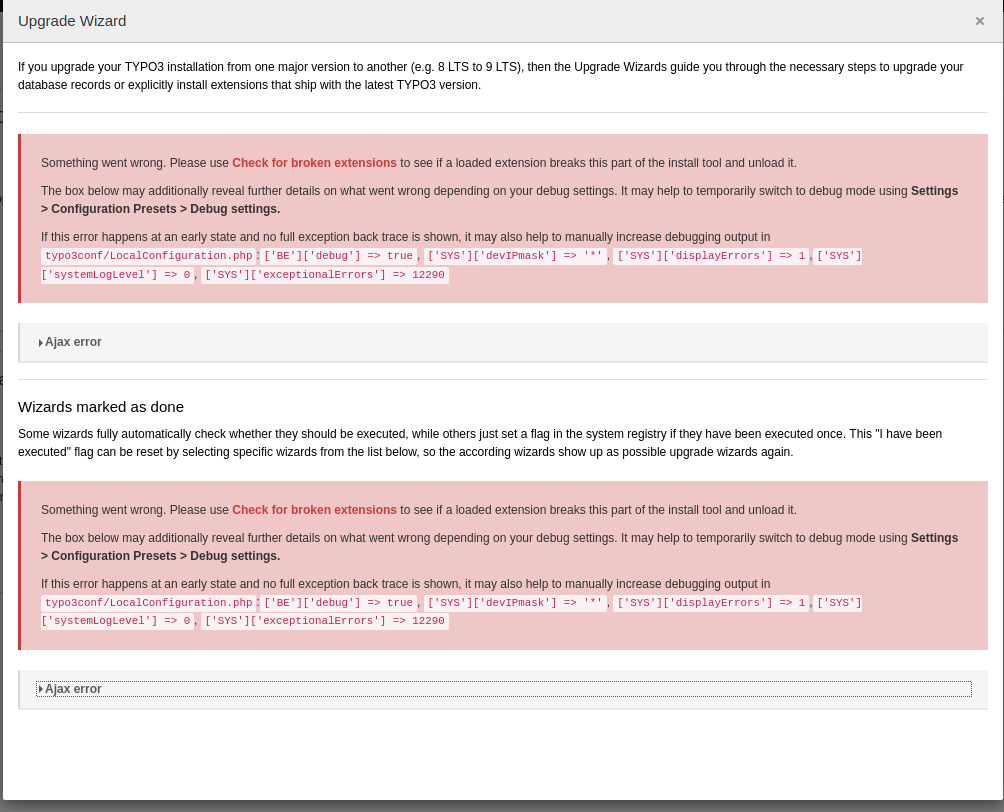Open first 'Check for broken extensions' link
The width and height of the screenshot is (1004, 812).
click(314, 163)
